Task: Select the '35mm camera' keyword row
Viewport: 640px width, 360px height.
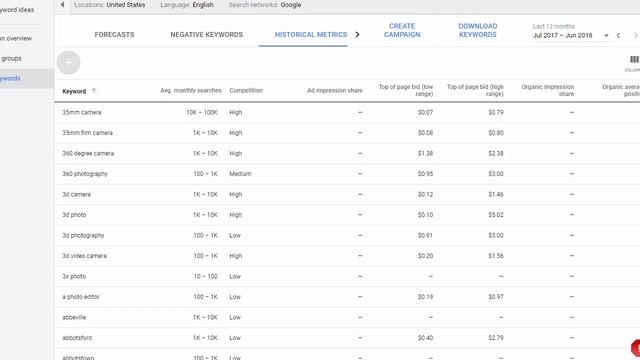Action: [82, 112]
